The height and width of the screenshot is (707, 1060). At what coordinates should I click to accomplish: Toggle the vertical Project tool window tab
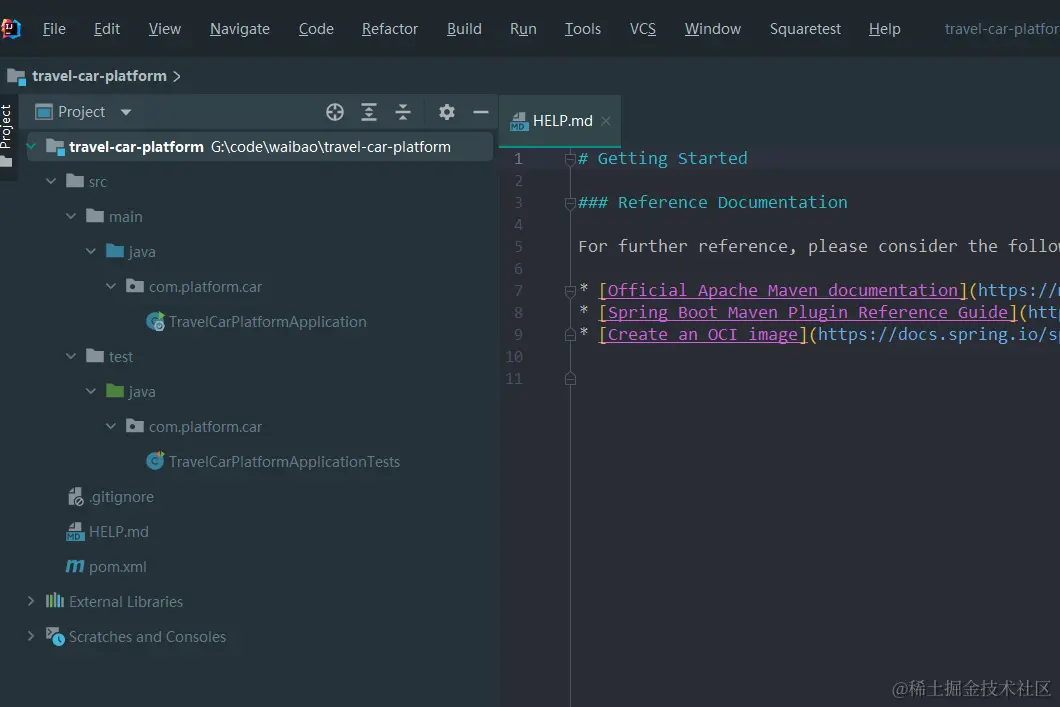pyautogui.click(x=7, y=135)
